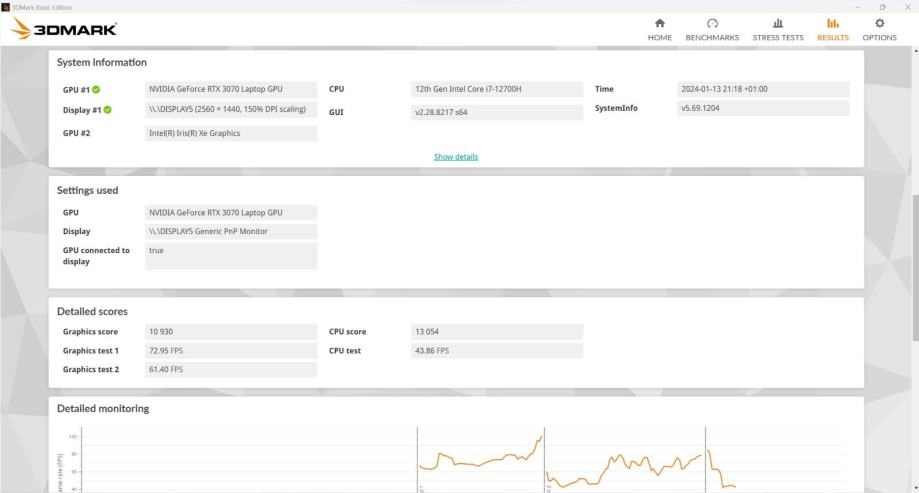Click the 3DMark title bar app icon
919x493 pixels.
[5, 7]
